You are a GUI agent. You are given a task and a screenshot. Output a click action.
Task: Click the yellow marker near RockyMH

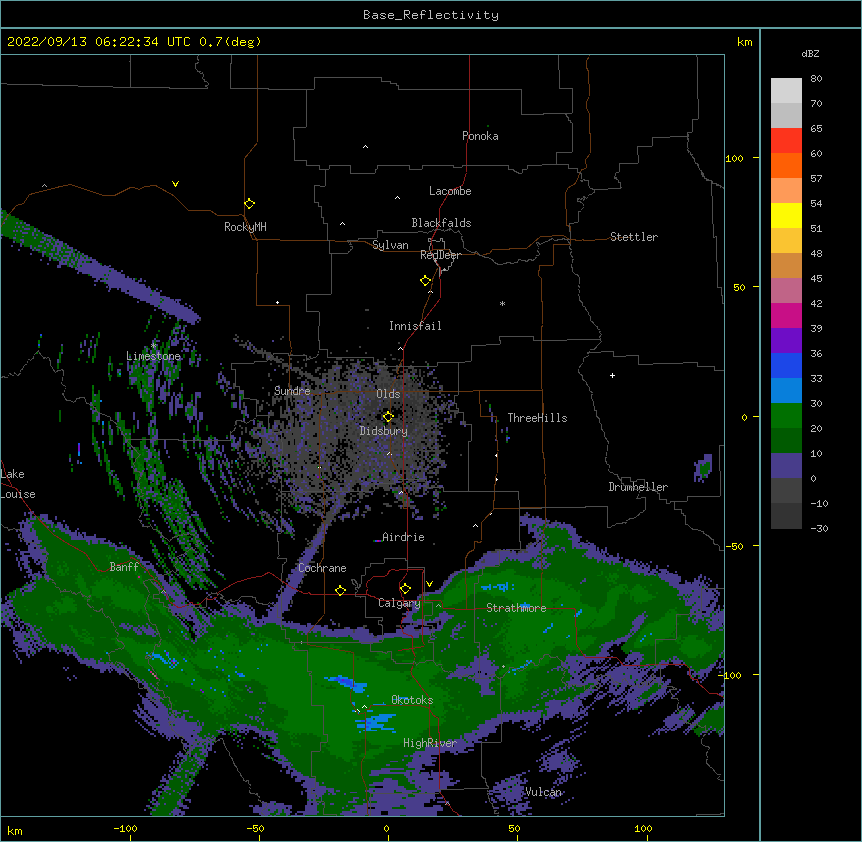tap(249, 204)
